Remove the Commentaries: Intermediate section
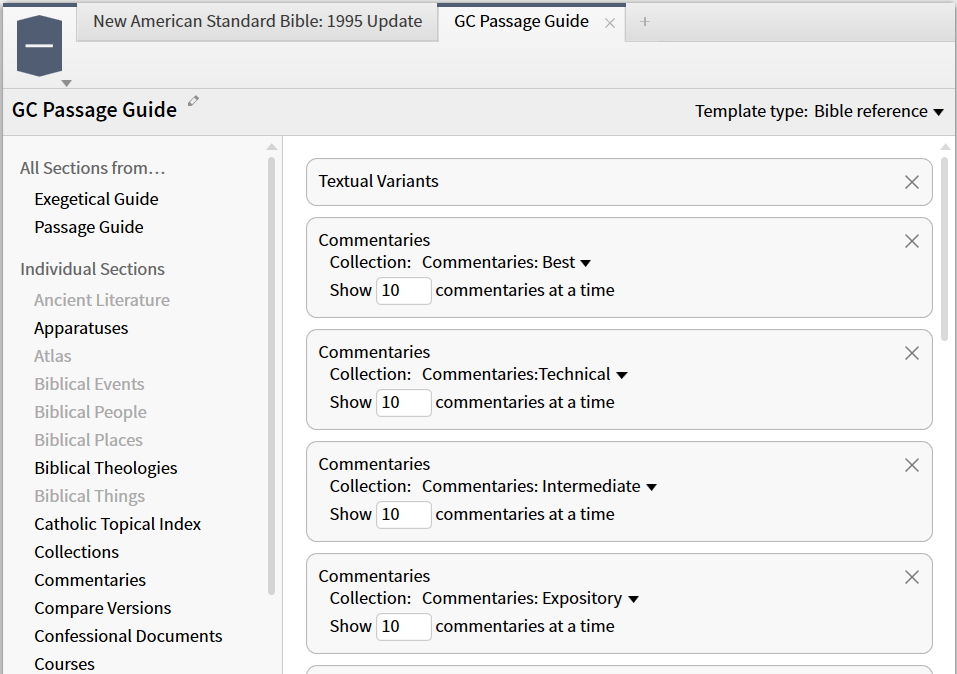957x674 pixels. (x=911, y=465)
